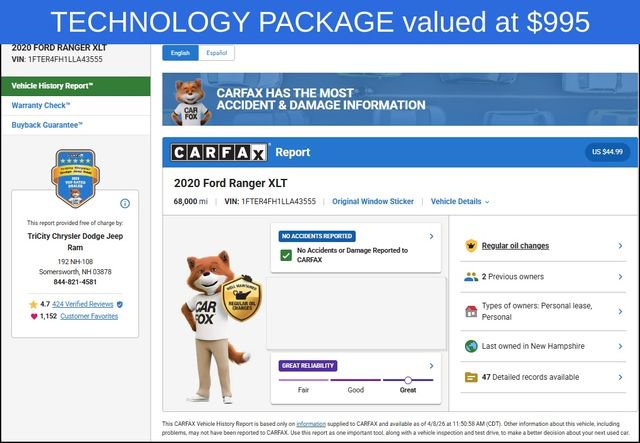
Task: Open the Original Window Sticker link
Action: [x=373, y=201]
